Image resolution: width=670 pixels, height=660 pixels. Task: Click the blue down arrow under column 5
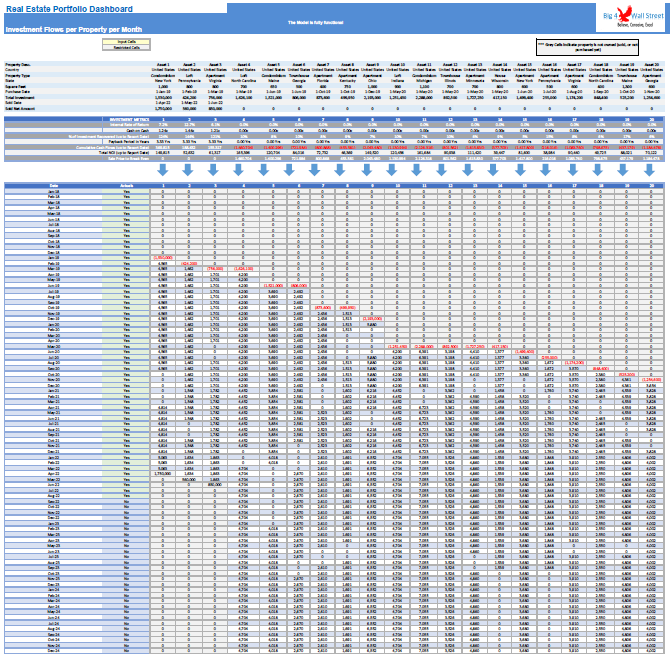(x=264, y=170)
